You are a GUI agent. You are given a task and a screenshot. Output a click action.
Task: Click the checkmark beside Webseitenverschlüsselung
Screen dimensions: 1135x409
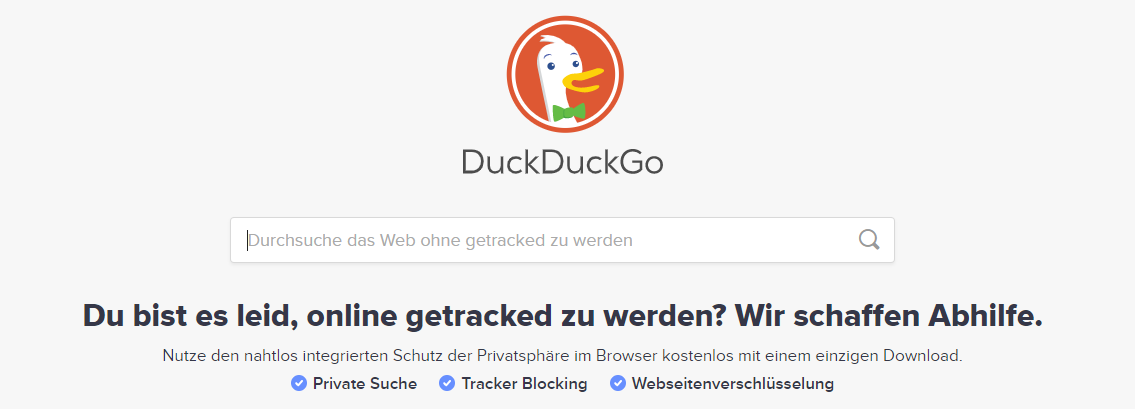pyautogui.click(x=617, y=383)
